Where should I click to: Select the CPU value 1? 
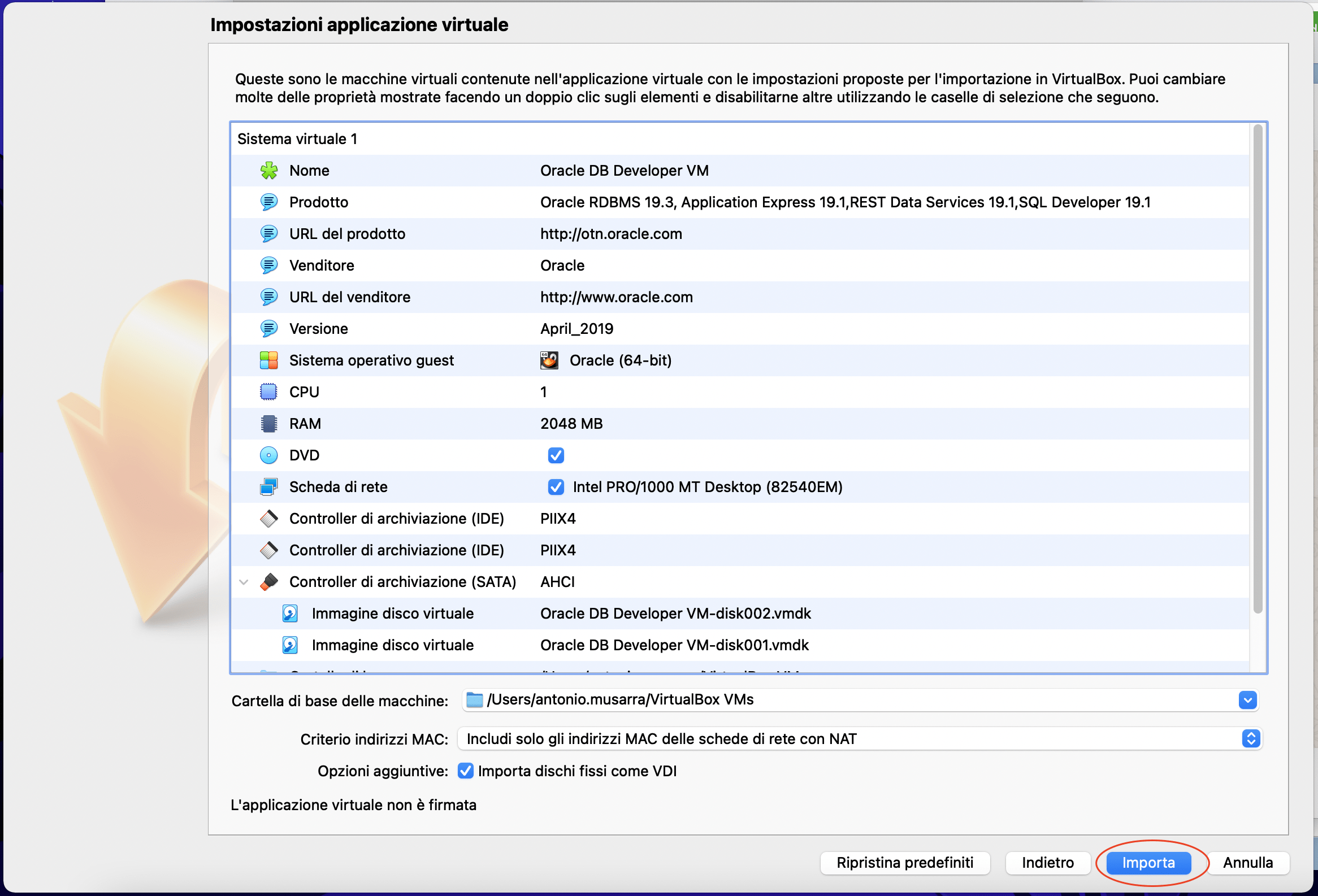pos(544,392)
